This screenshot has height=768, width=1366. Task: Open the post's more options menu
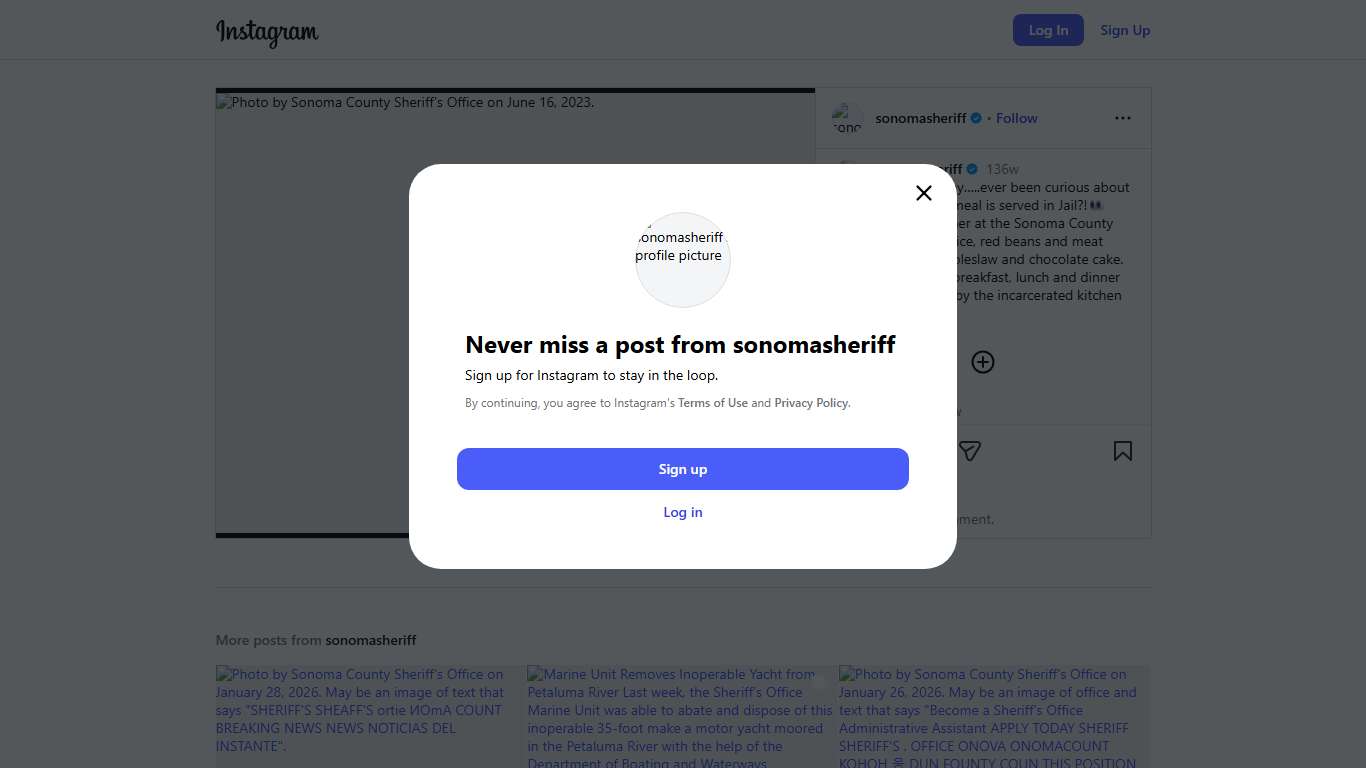tap(1123, 118)
